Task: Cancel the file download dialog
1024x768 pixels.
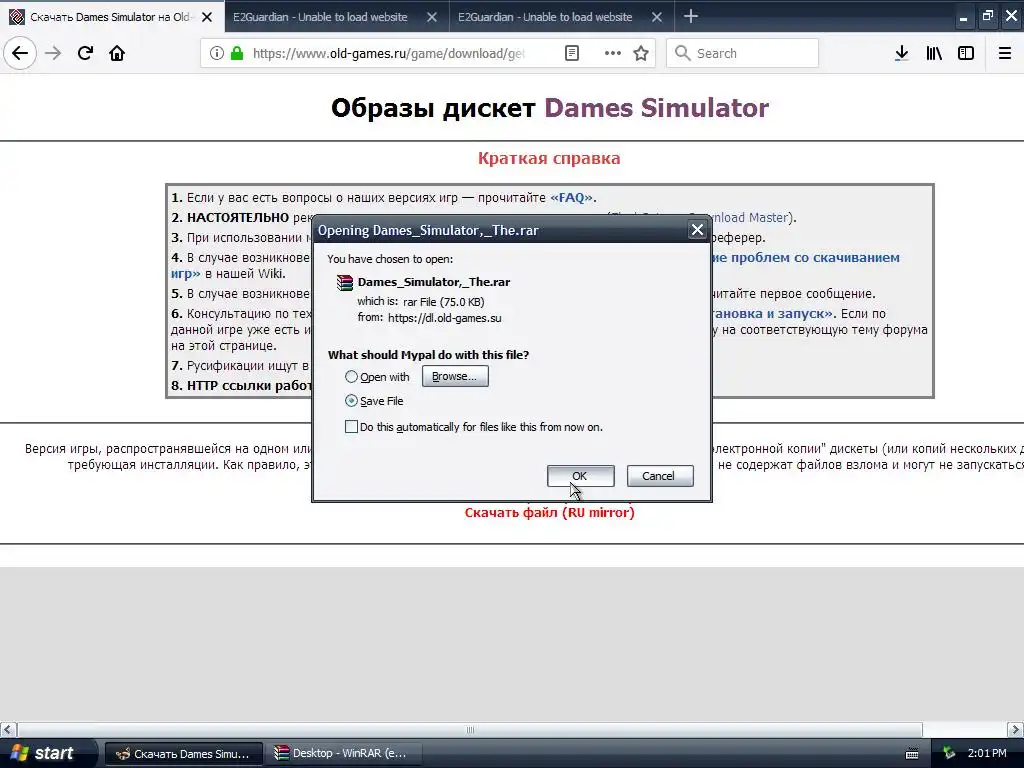Action: tap(660, 476)
